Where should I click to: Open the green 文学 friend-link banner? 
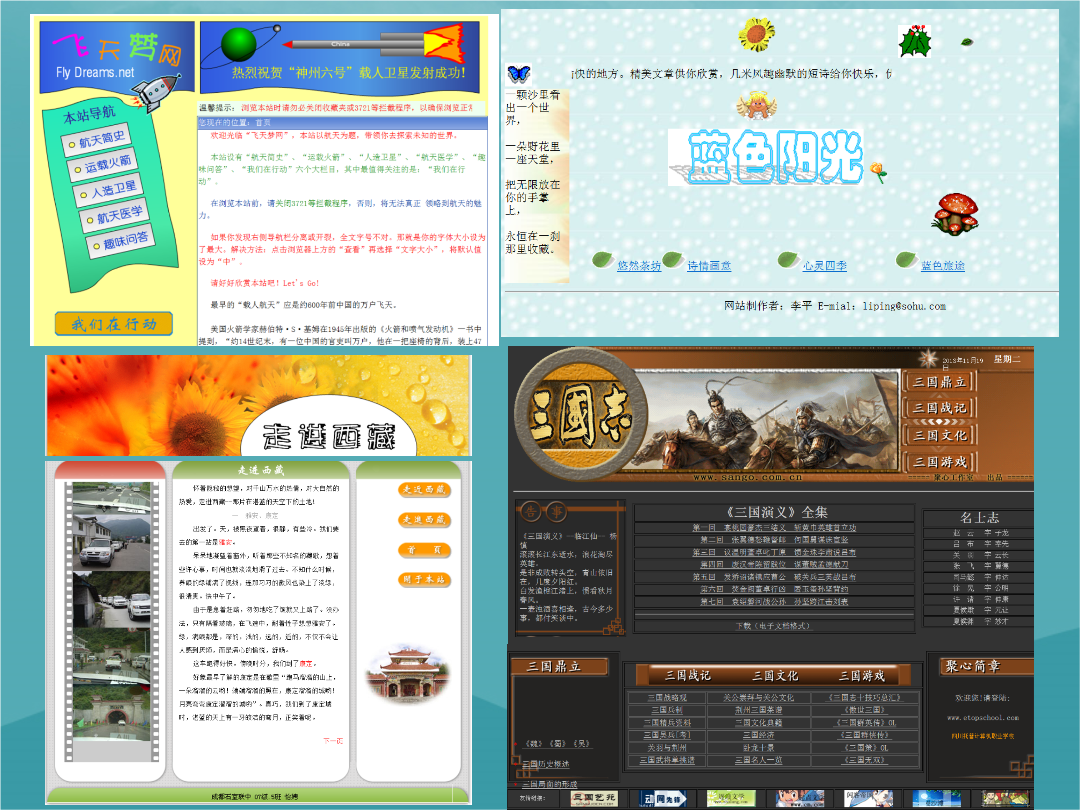731,799
